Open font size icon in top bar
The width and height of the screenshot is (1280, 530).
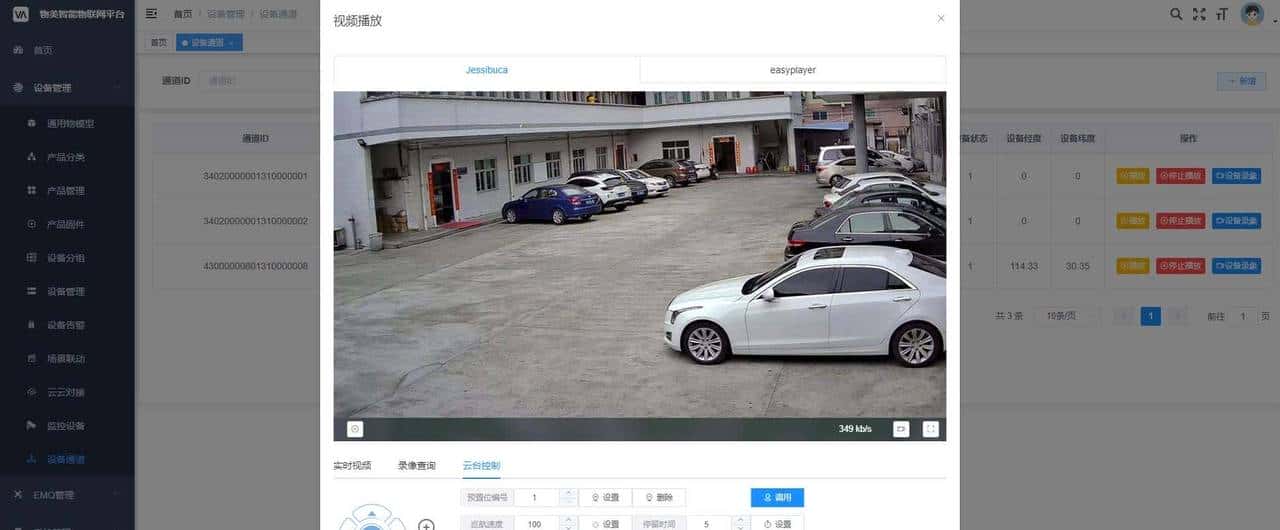click(1222, 14)
